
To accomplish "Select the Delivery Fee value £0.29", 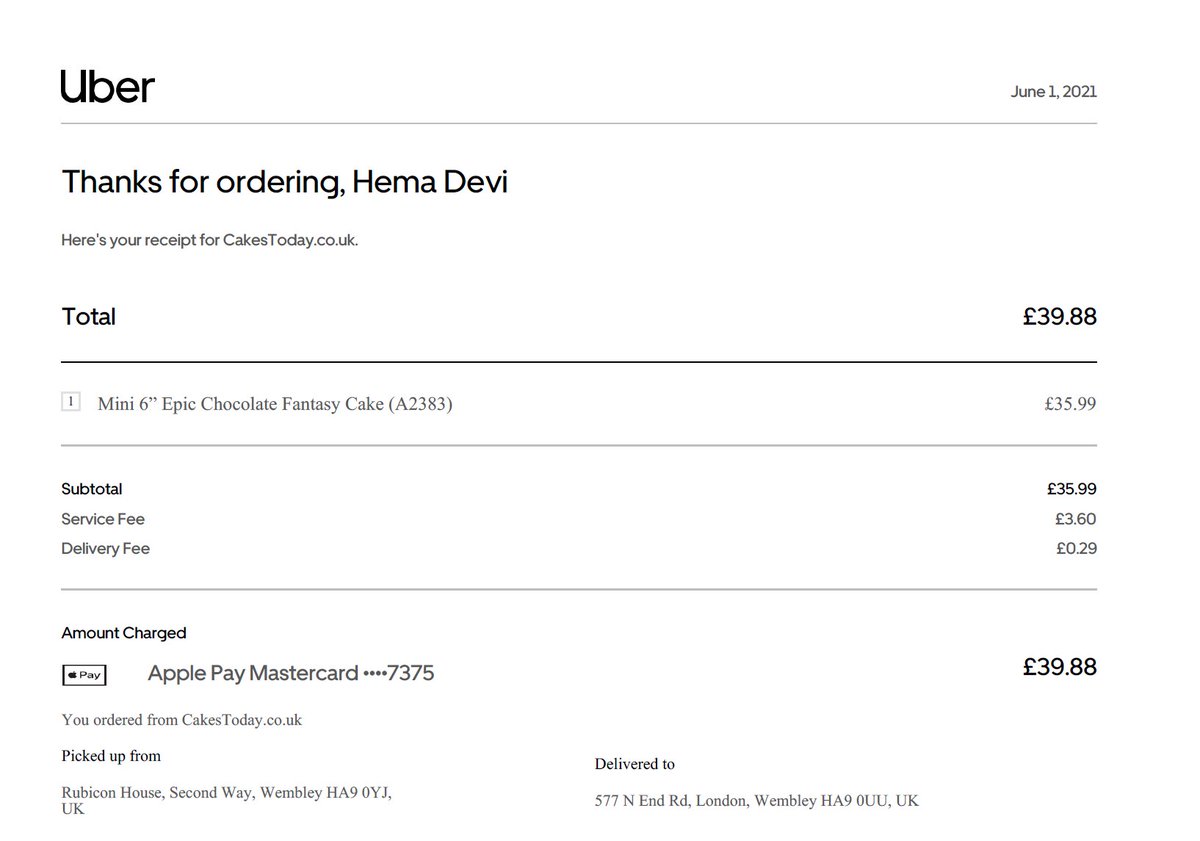I will point(1076,548).
